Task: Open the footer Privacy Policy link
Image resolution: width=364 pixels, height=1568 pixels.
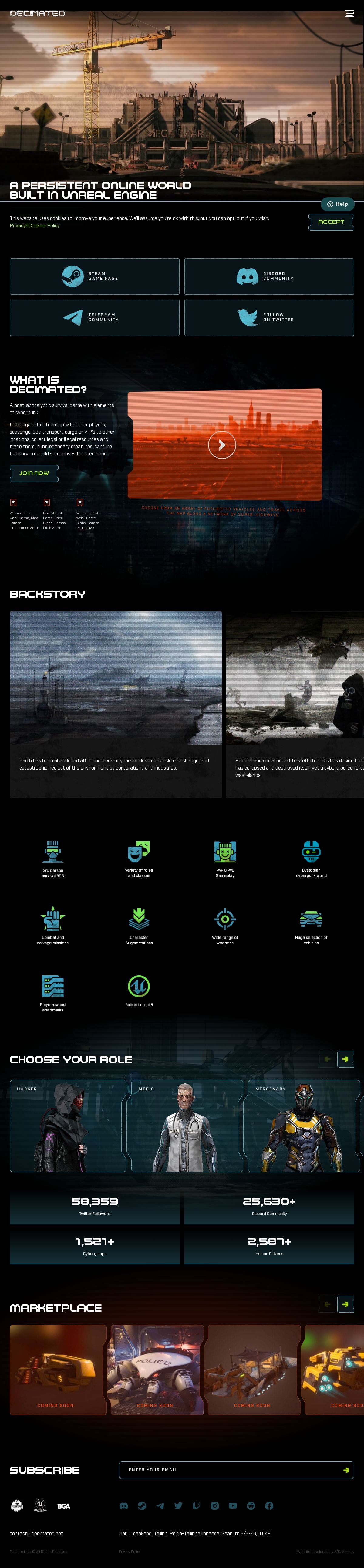Action: click(x=130, y=1552)
